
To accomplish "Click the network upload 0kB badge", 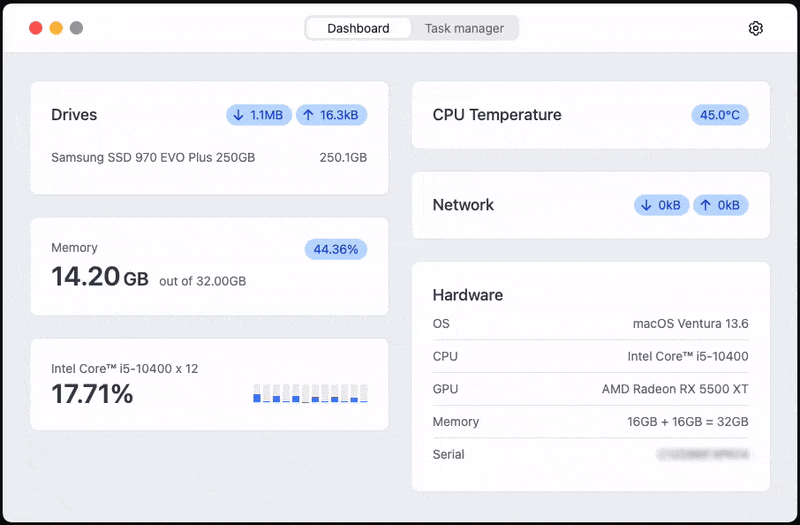I will [720, 205].
